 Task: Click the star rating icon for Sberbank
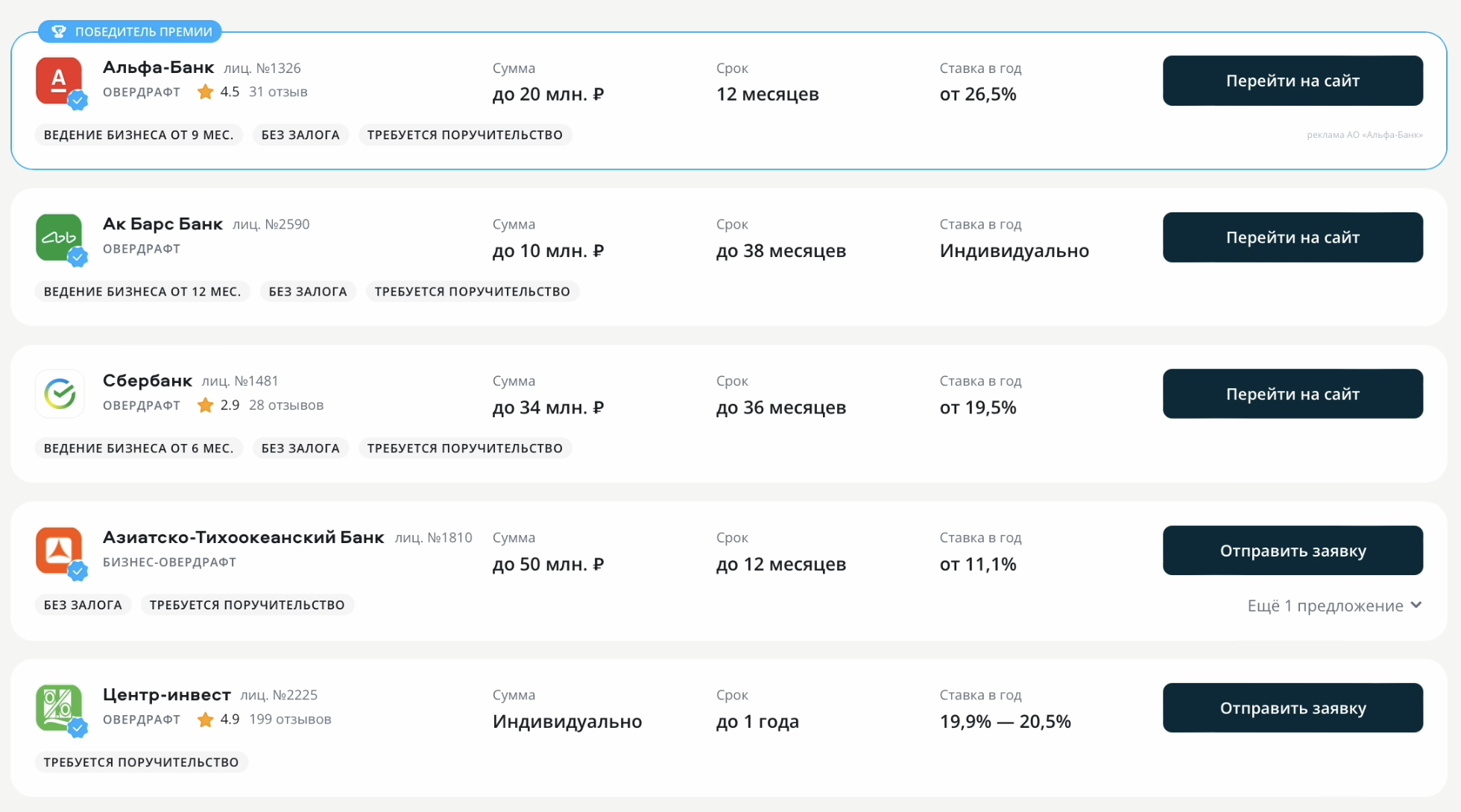[205, 405]
